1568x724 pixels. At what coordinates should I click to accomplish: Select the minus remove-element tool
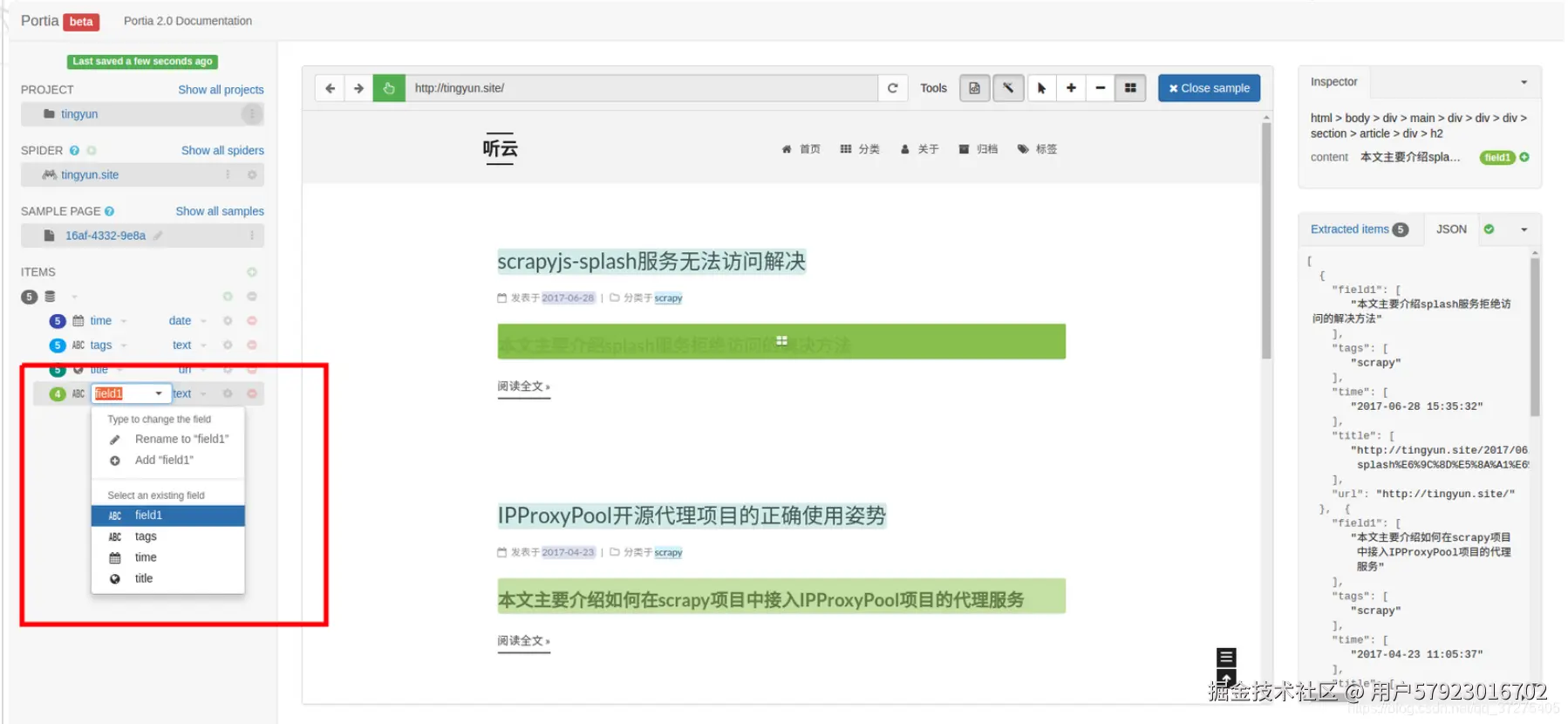(1101, 88)
